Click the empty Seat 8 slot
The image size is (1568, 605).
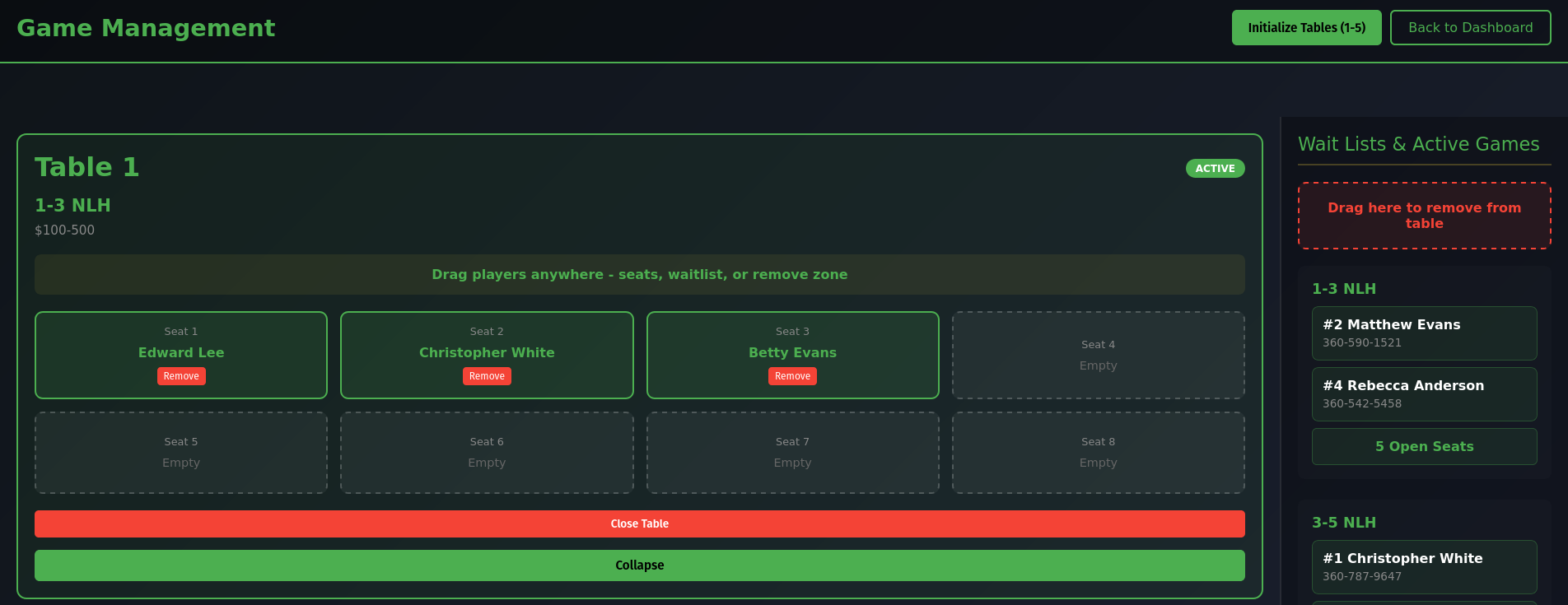pyautogui.click(x=1098, y=453)
